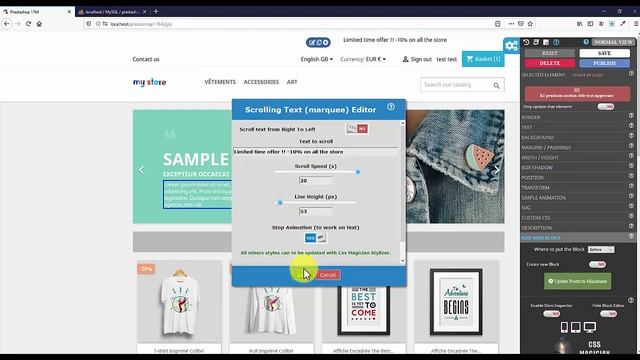This screenshot has width=640, height=360.
Task: Switch to the Prestashop browser tab
Action: click(37, 12)
